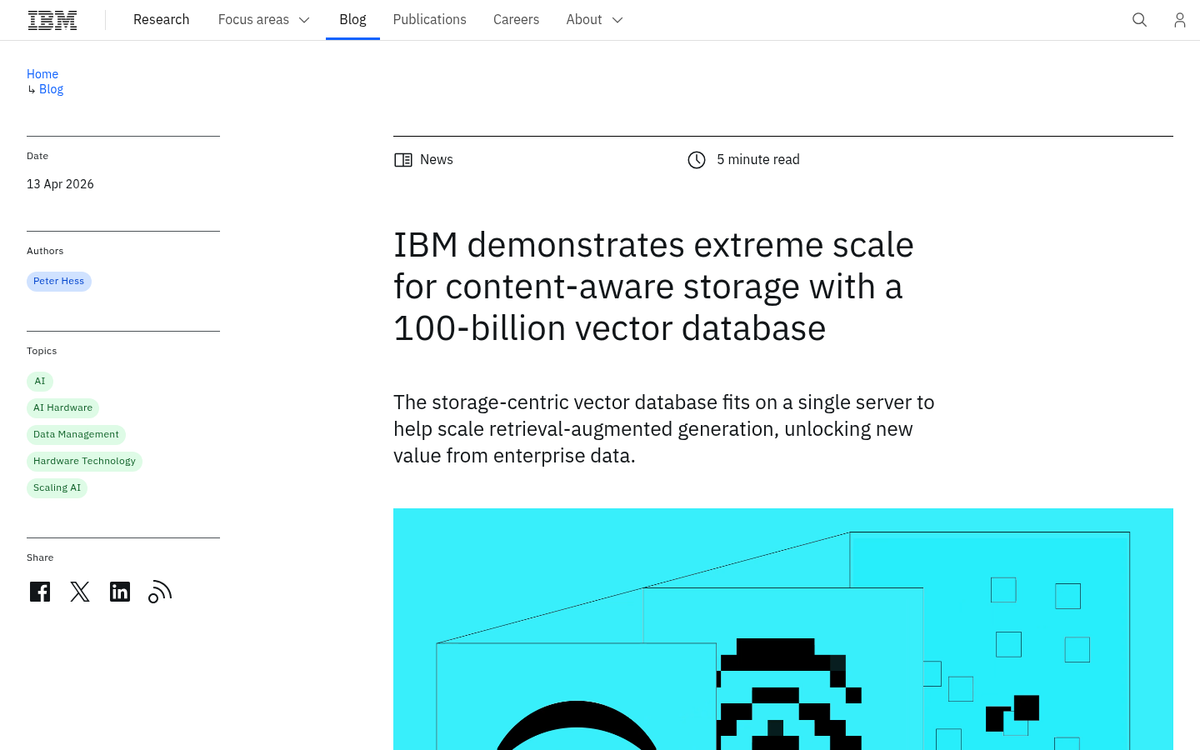Select the Data Management topic tag

[76, 434]
